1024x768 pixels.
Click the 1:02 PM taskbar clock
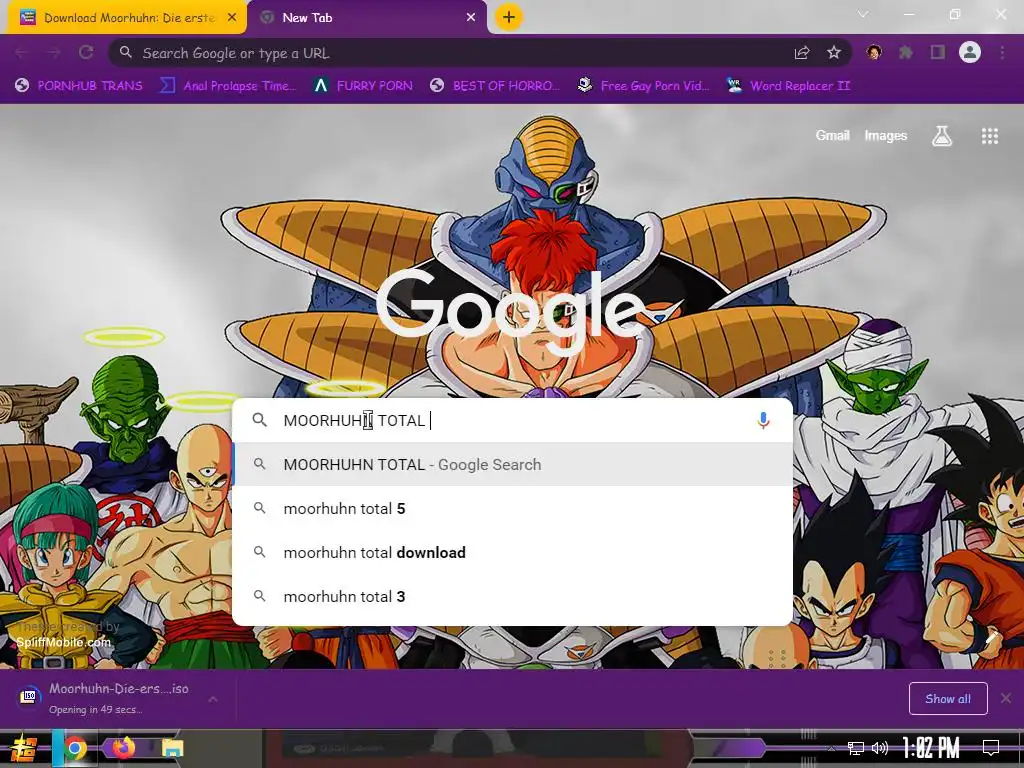click(931, 748)
